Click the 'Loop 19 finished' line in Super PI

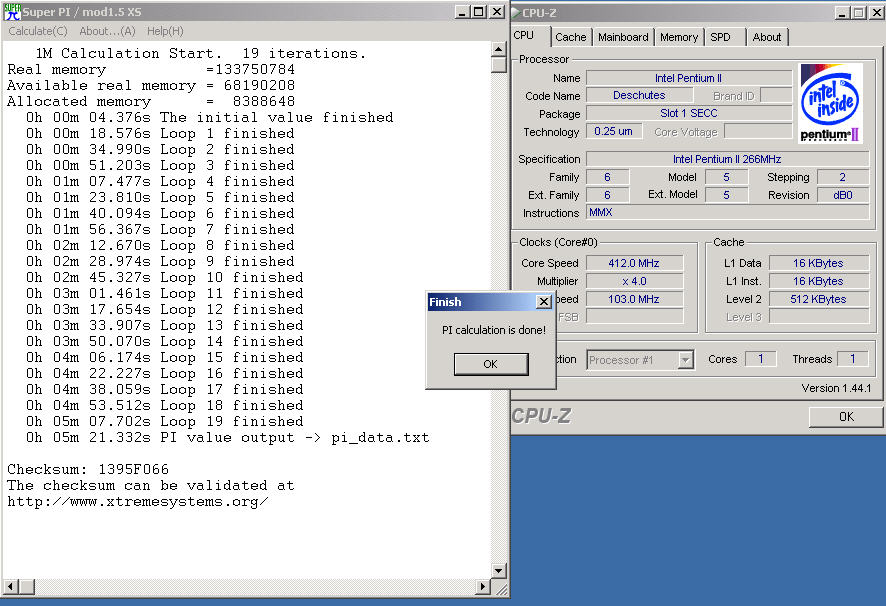click(164, 422)
